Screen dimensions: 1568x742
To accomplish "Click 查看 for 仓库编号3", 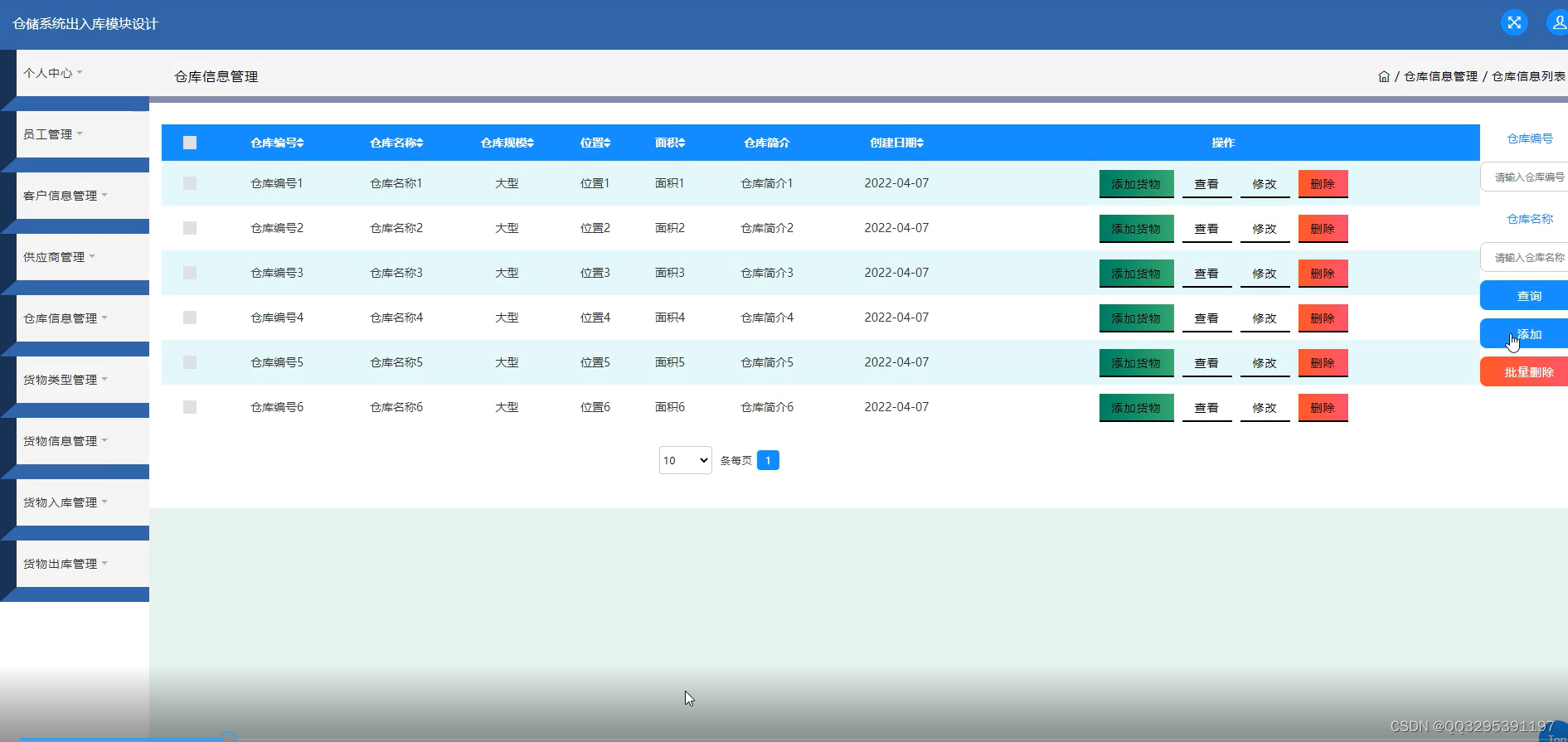I will coord(1206,274).
